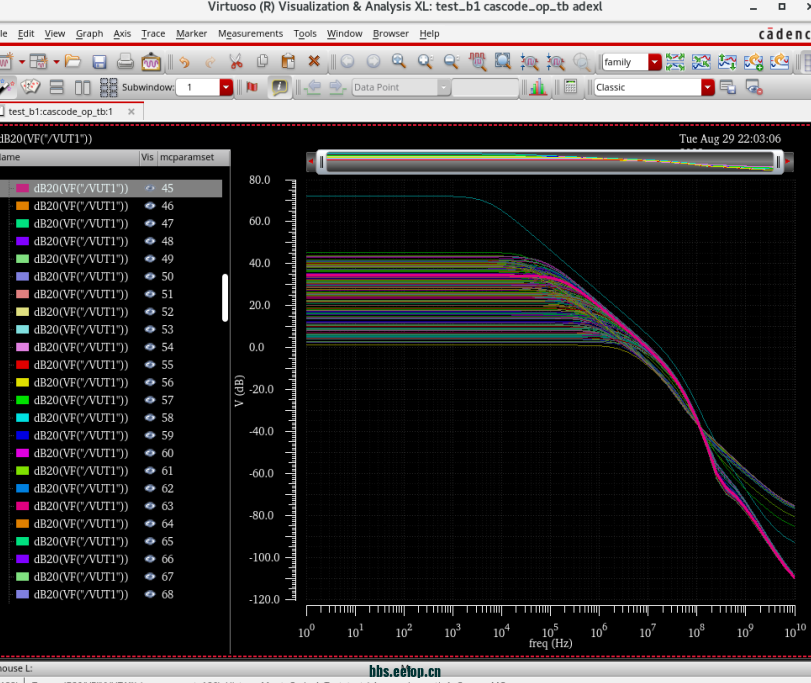Save the current workspace icon

727,87
